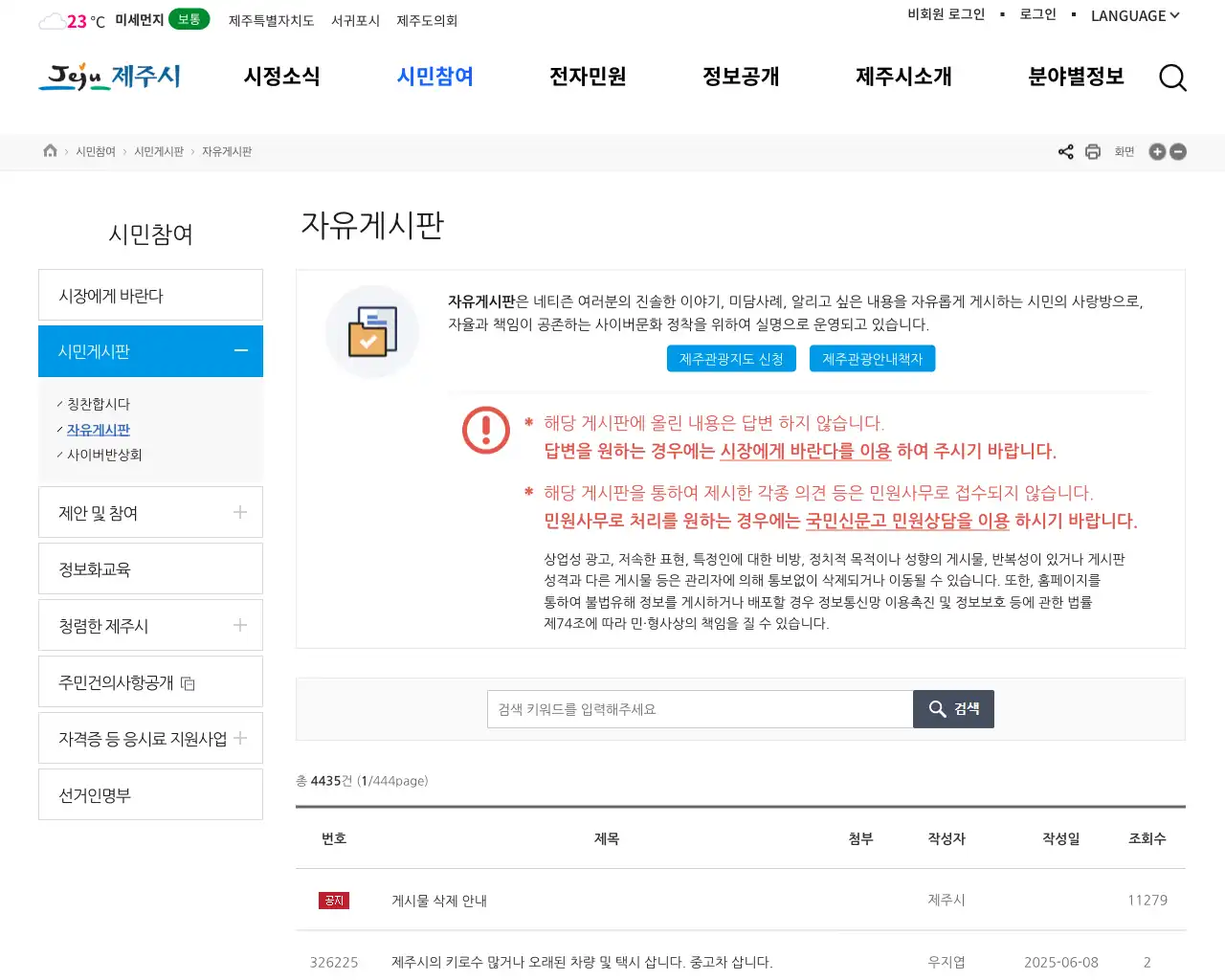Open the site search magnifier icon

coord(1172,78)
